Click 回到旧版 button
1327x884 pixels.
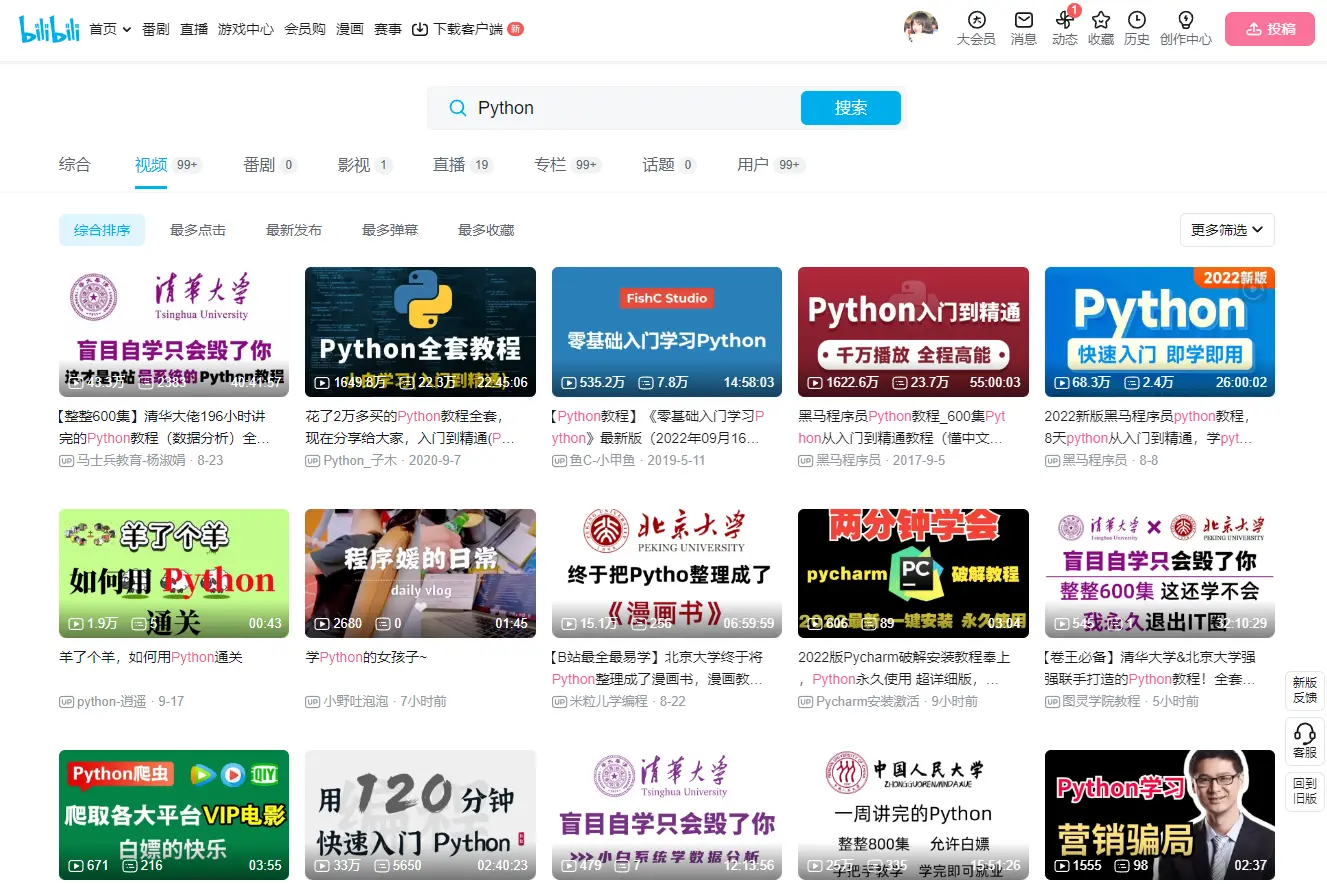[x=1304, y=790]
